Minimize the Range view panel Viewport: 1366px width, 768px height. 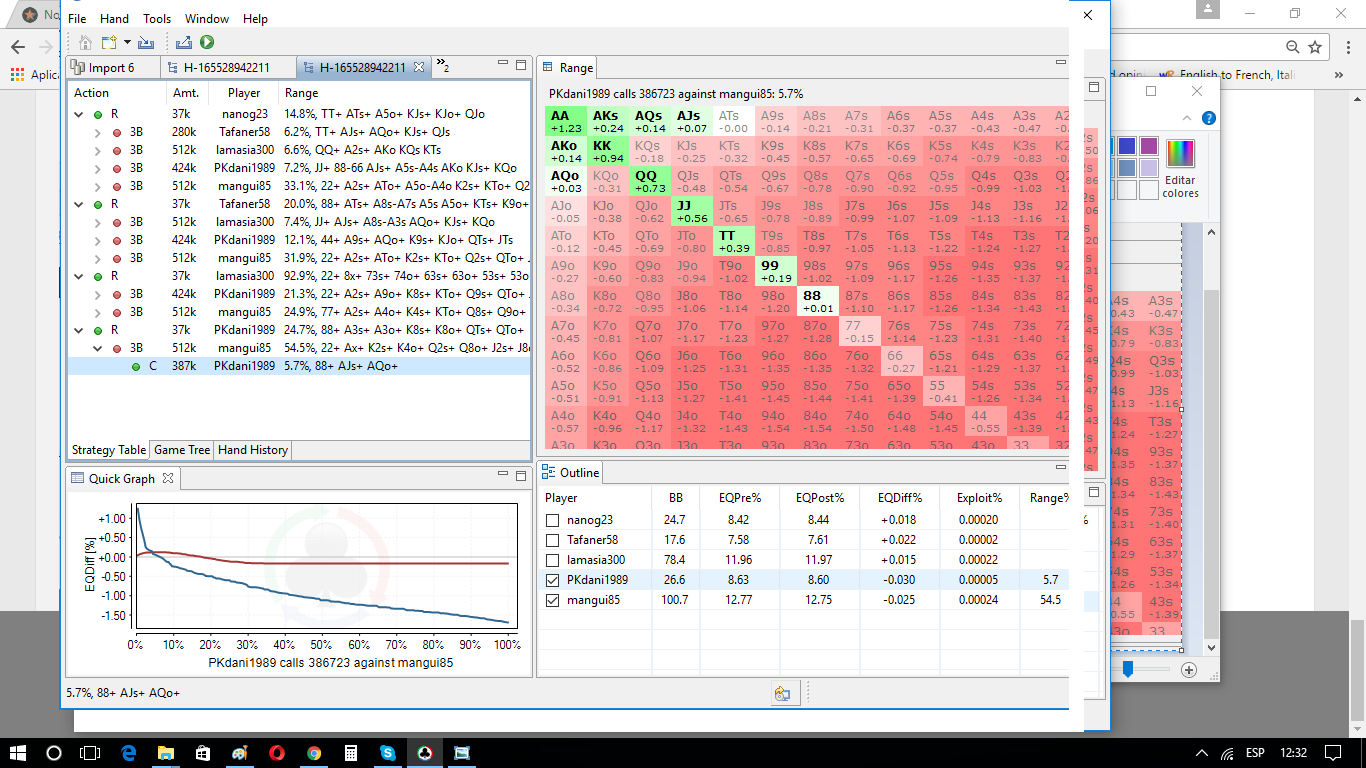[x=1061, y=62]
